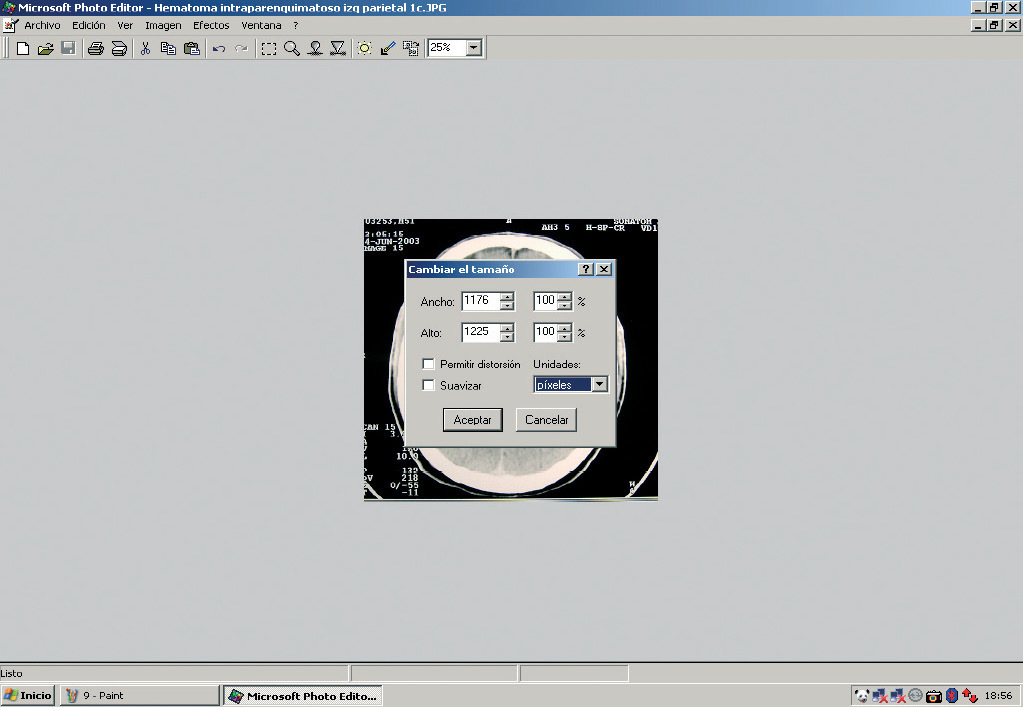The width and height of the screenshot is (1023, 707).
Task: Decrease Alto percent value with down arrow
Action: tap(565, 338)
